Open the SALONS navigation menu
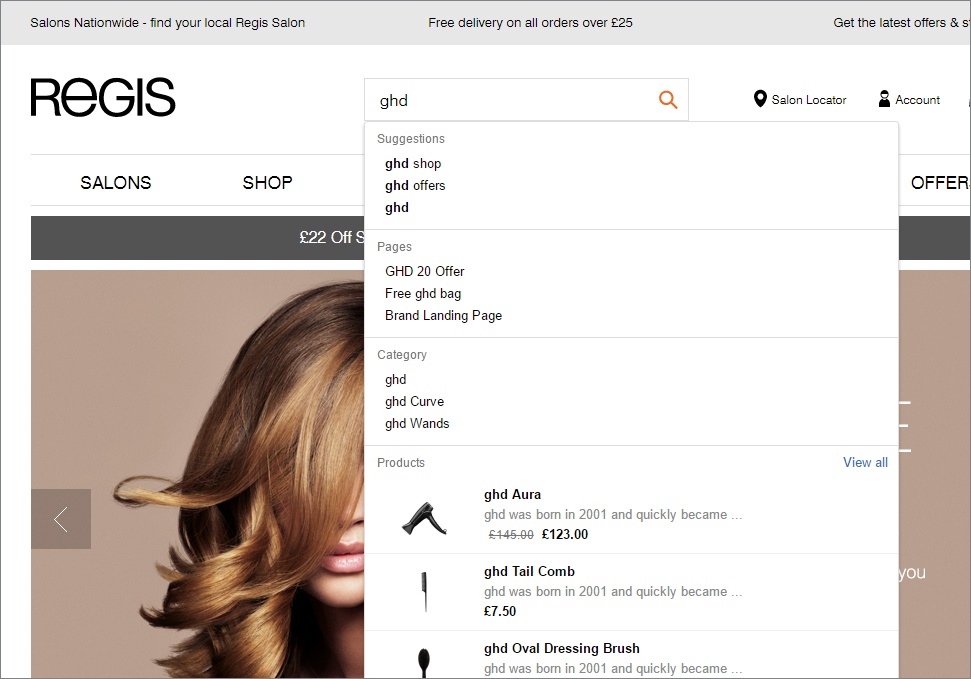971x679 pixels. click(x=116, y=182)
